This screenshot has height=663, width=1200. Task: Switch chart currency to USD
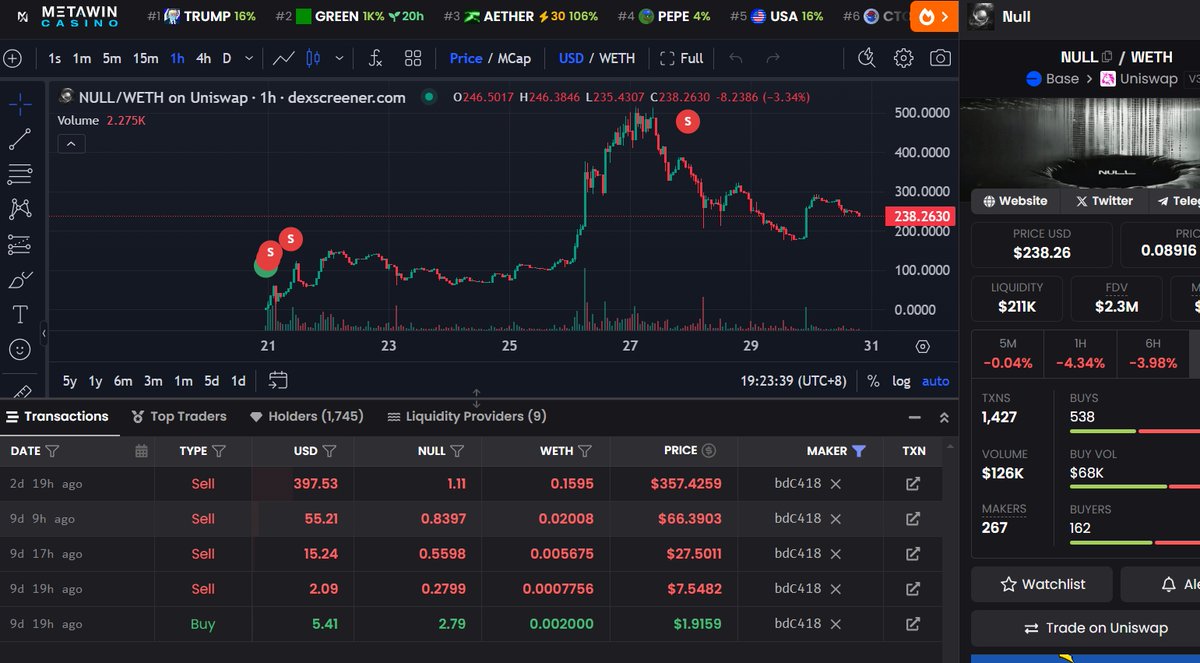tap(571, 58)
